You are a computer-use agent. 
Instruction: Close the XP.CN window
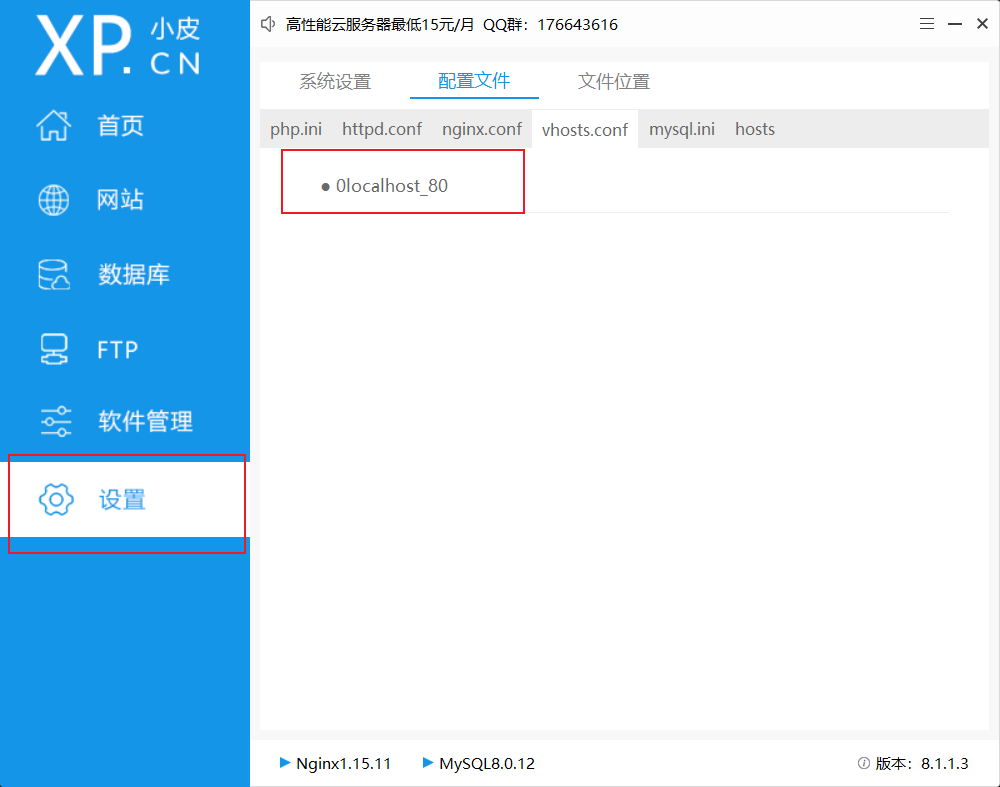tap(982, 24)
